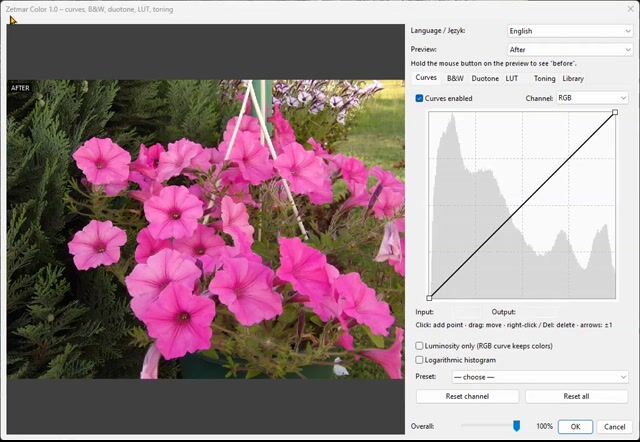Click the 100% Overall value text
640x442 pixels.
coord(544,426)
